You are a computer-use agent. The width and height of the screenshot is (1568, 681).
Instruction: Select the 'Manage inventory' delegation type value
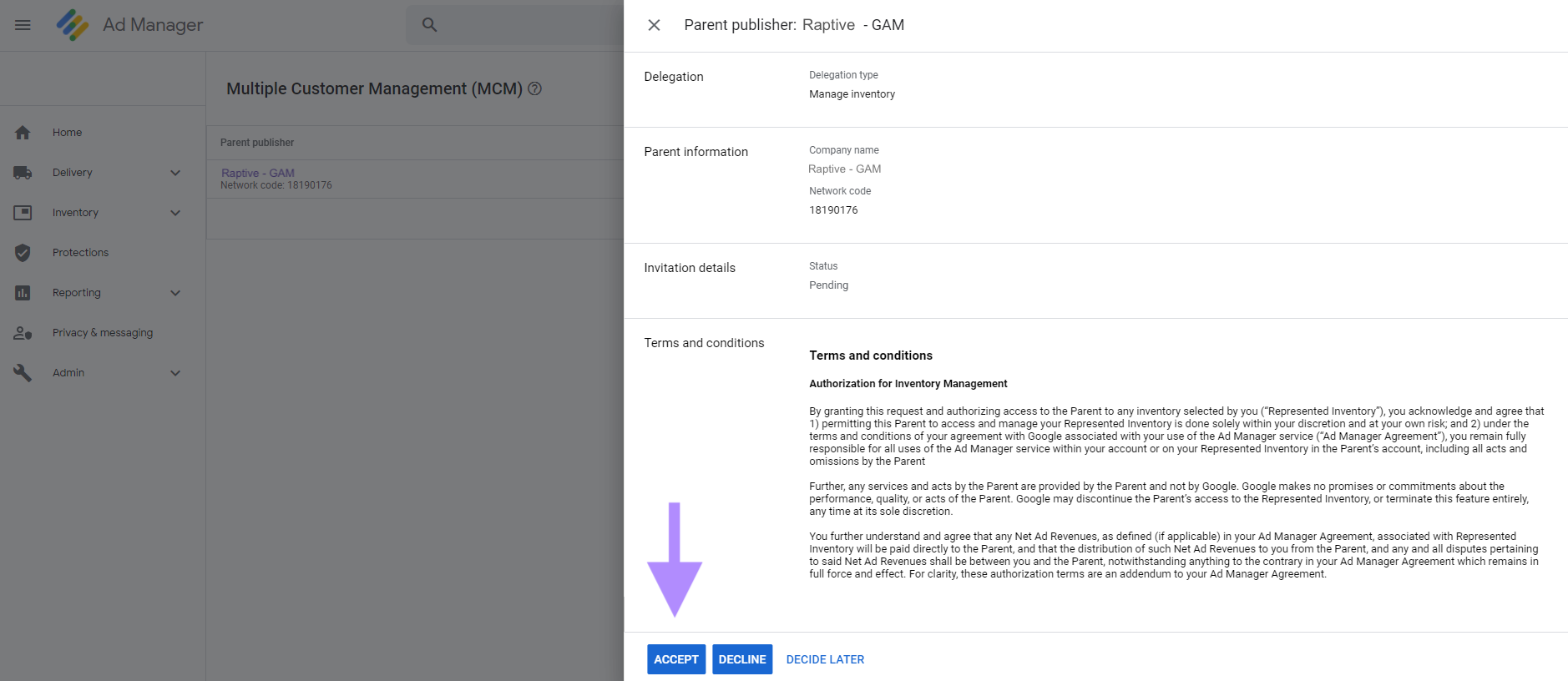pyautogui.click(x=852, y=94)
